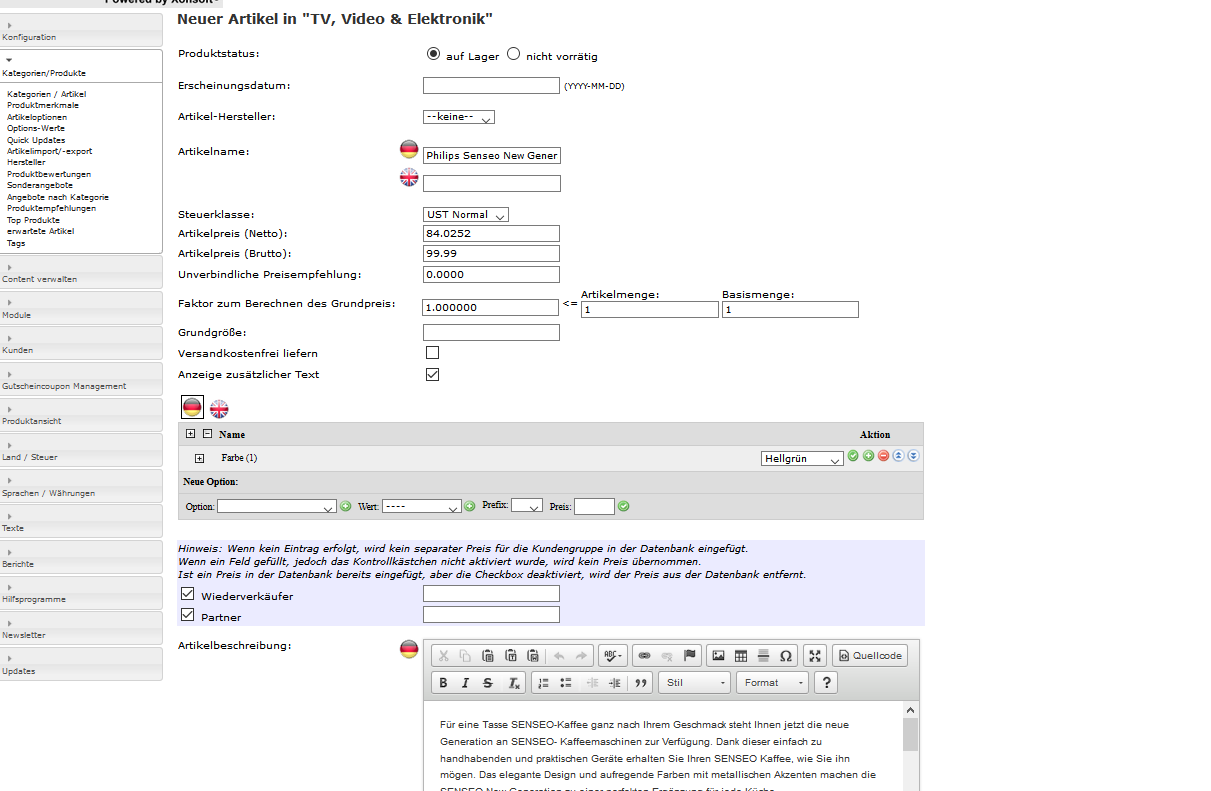Viewport: 1211px width, 791px height.
Task: Open the Hellgrün color value dropdown
Action: click(x=802, y=458)
